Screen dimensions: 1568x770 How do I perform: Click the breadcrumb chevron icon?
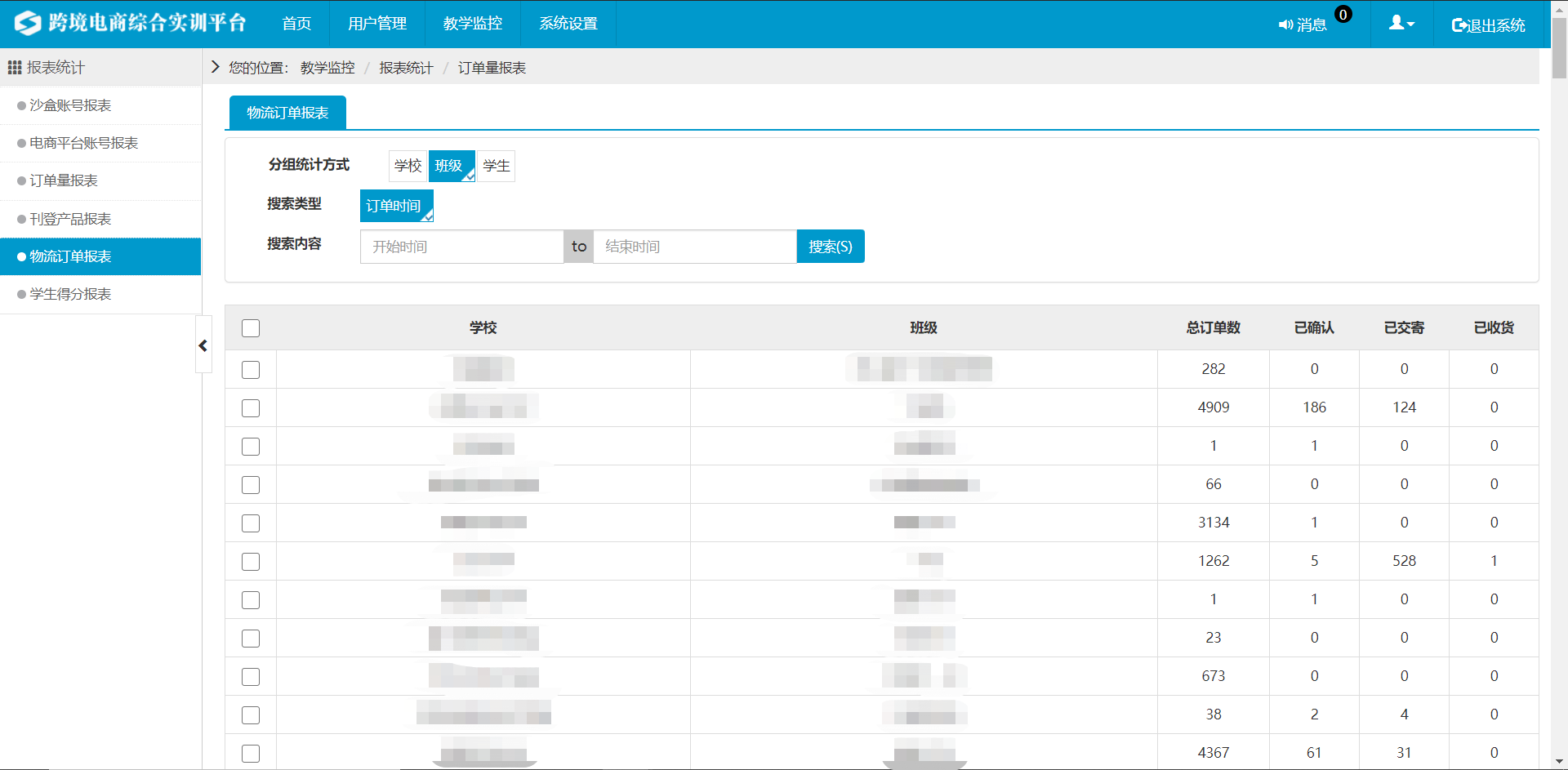pos(216,67)
